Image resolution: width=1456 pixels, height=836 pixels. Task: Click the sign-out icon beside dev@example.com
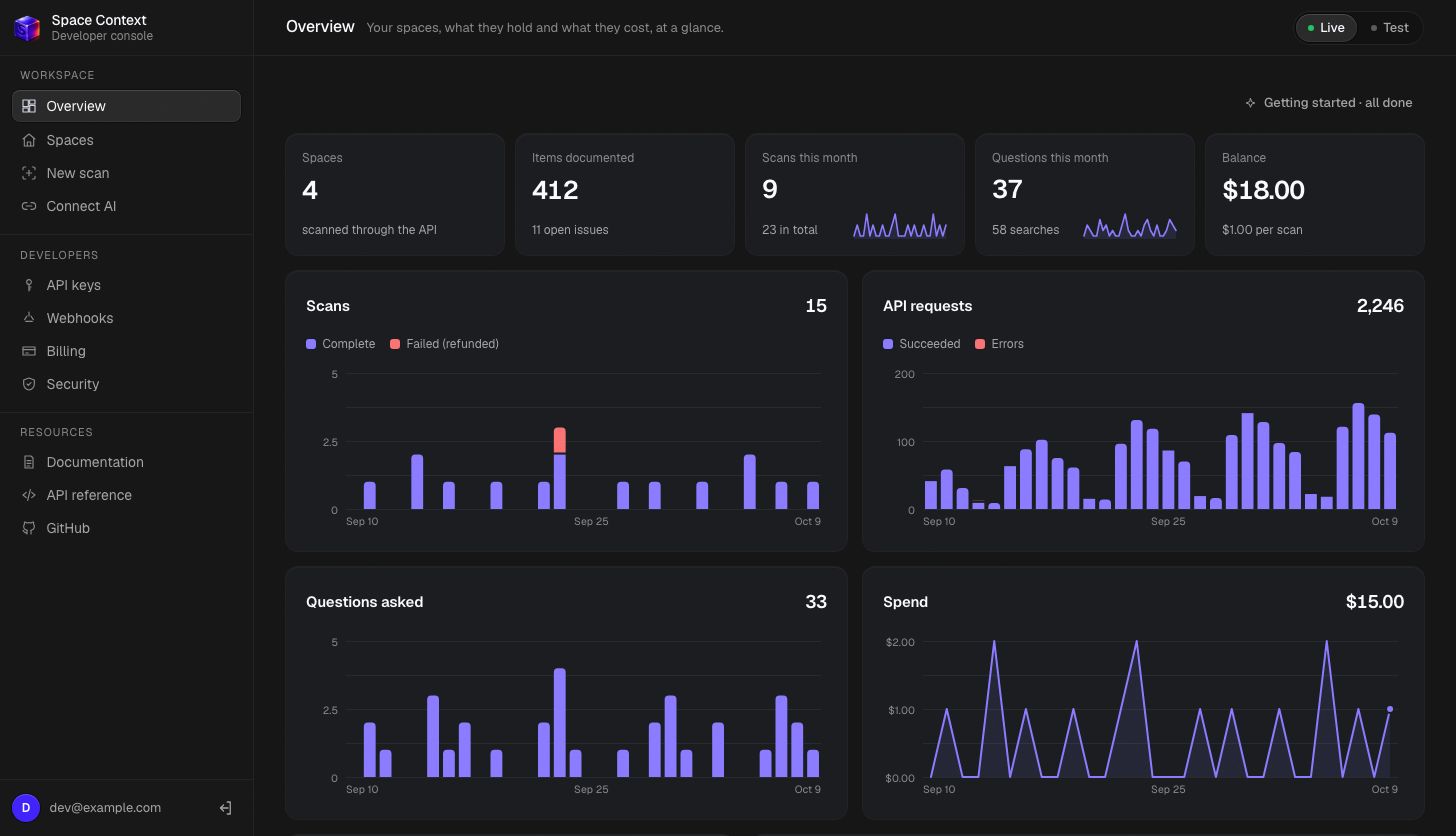coord(225,808)
